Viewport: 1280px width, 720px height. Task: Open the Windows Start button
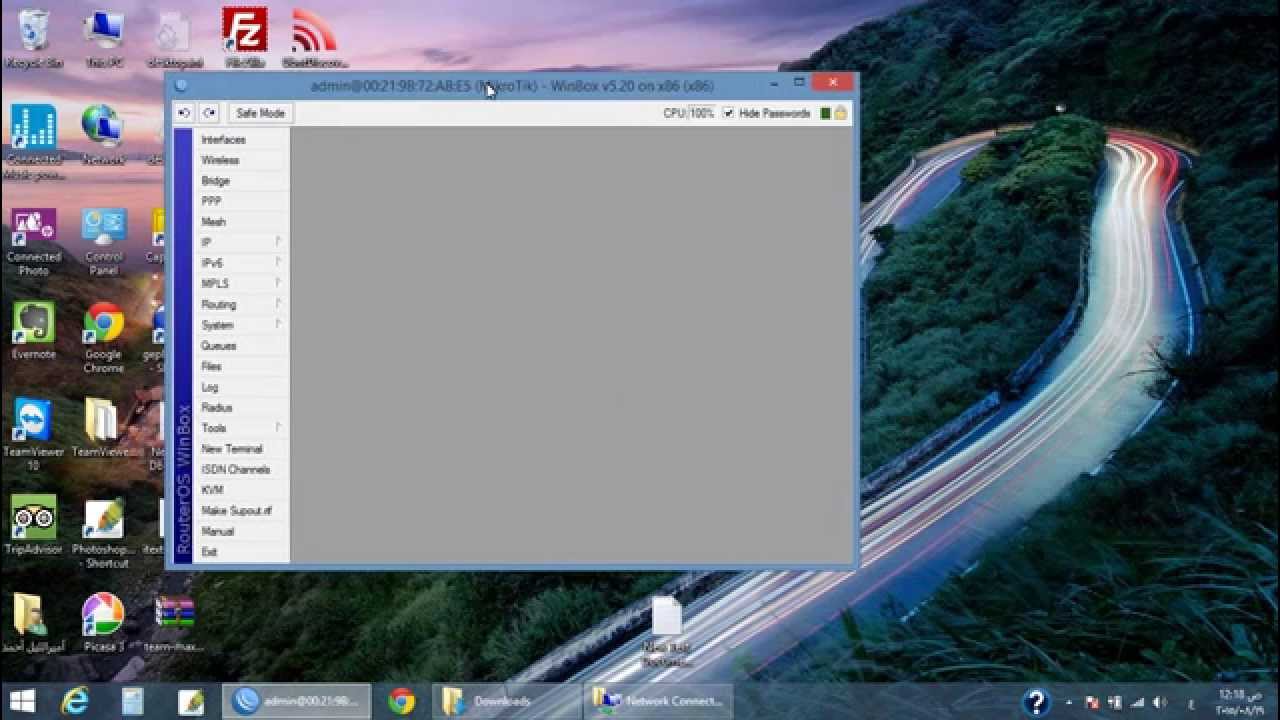click(22, 701)
